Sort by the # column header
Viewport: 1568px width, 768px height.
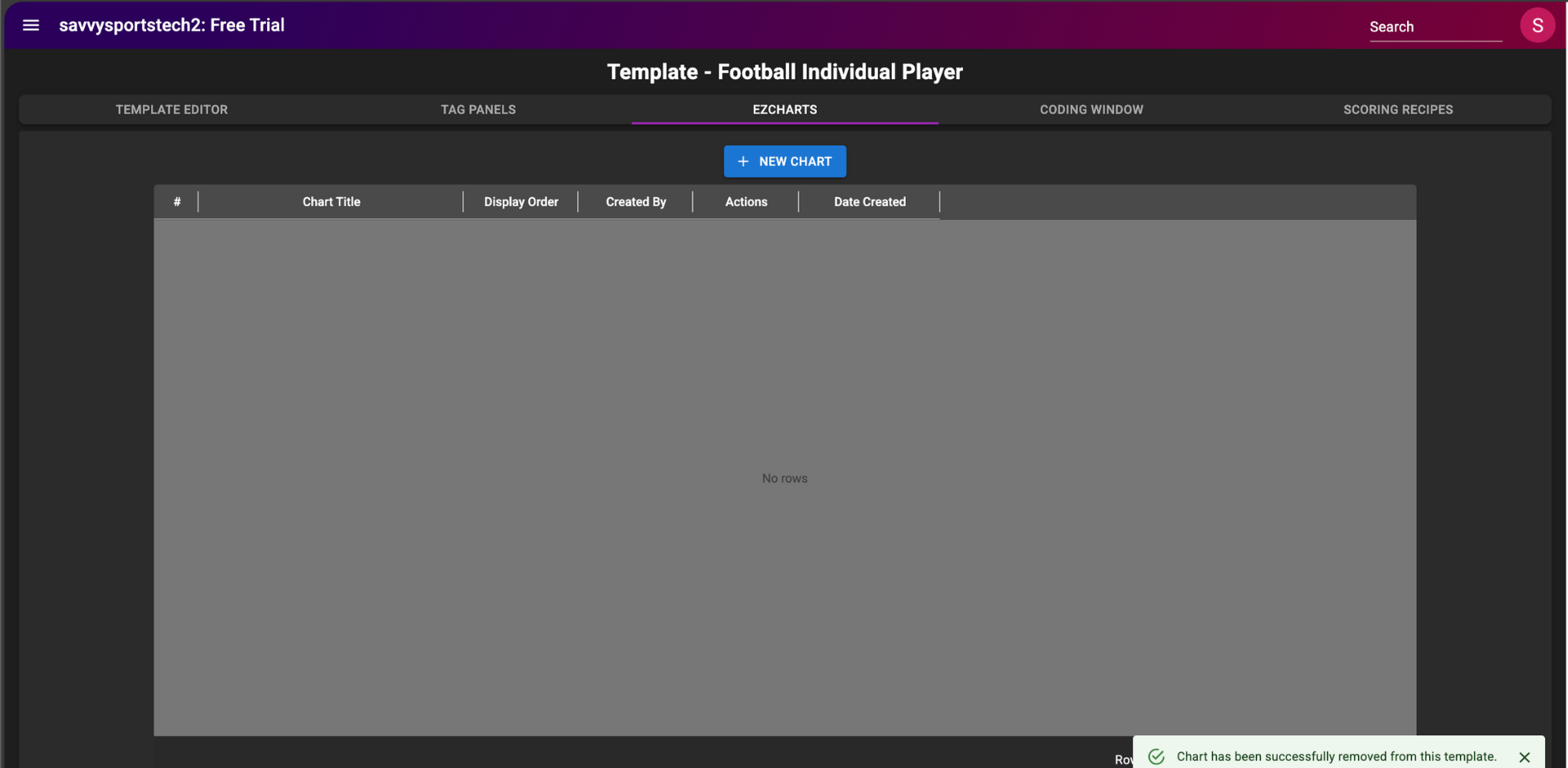tap(176, 202)
